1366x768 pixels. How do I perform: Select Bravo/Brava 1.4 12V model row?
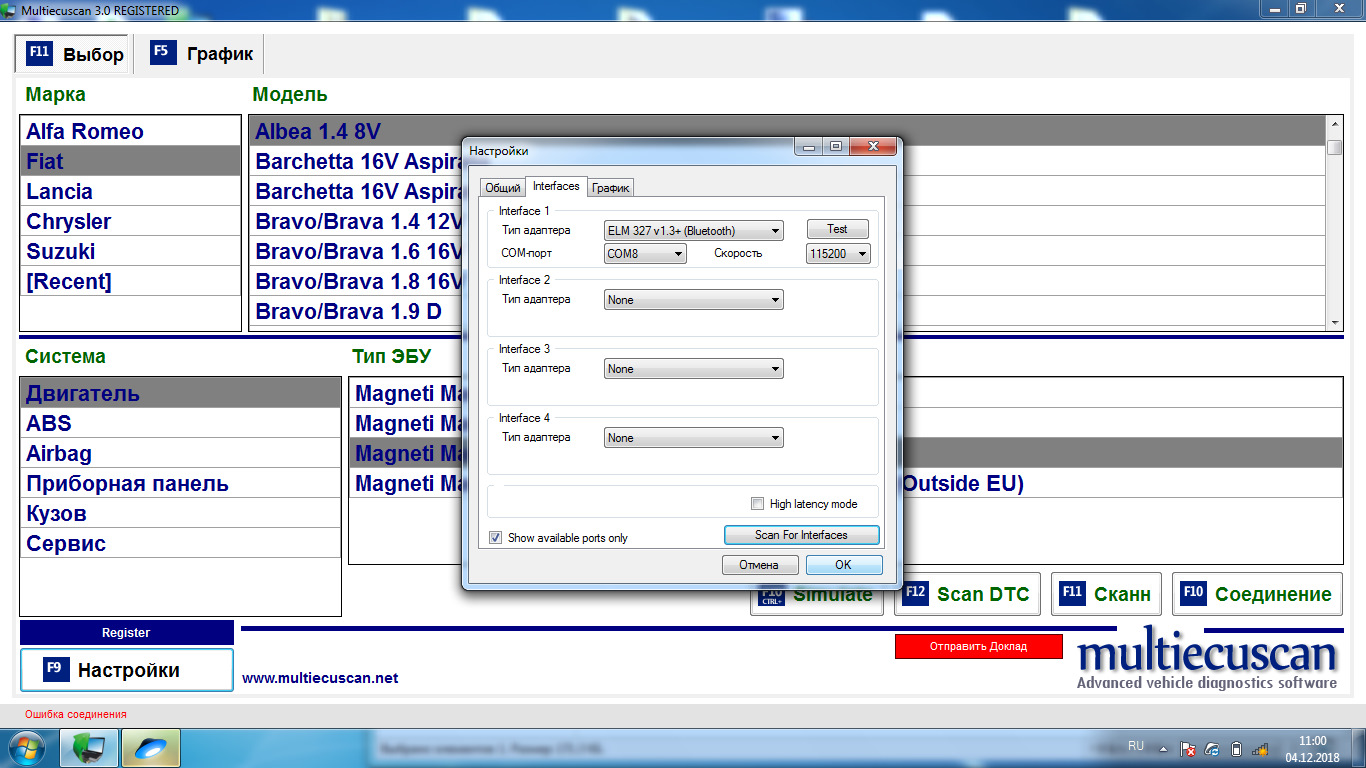point(355,221)
